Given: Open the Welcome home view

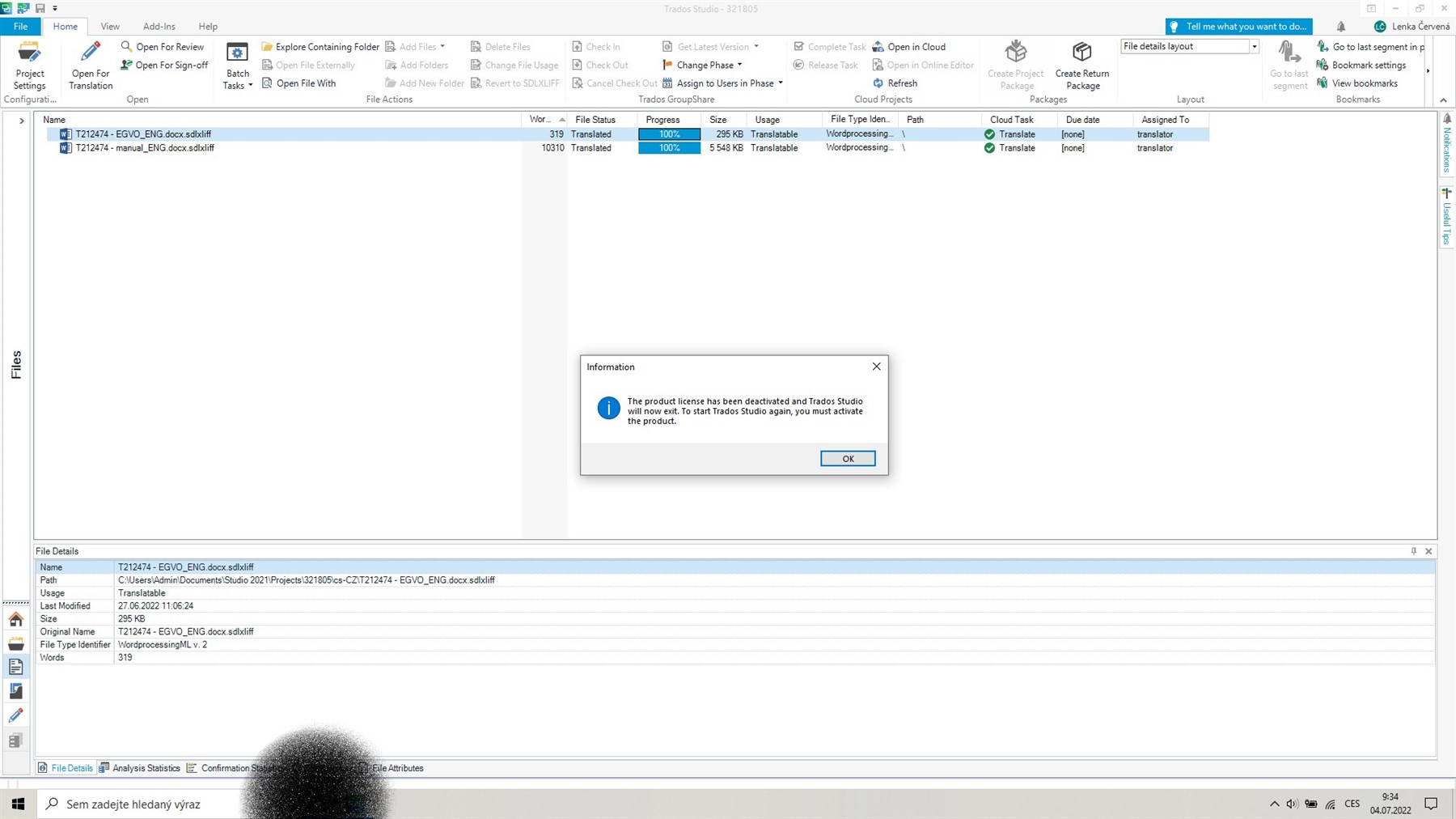Looking at the screenshot, I should click(16, 619).
